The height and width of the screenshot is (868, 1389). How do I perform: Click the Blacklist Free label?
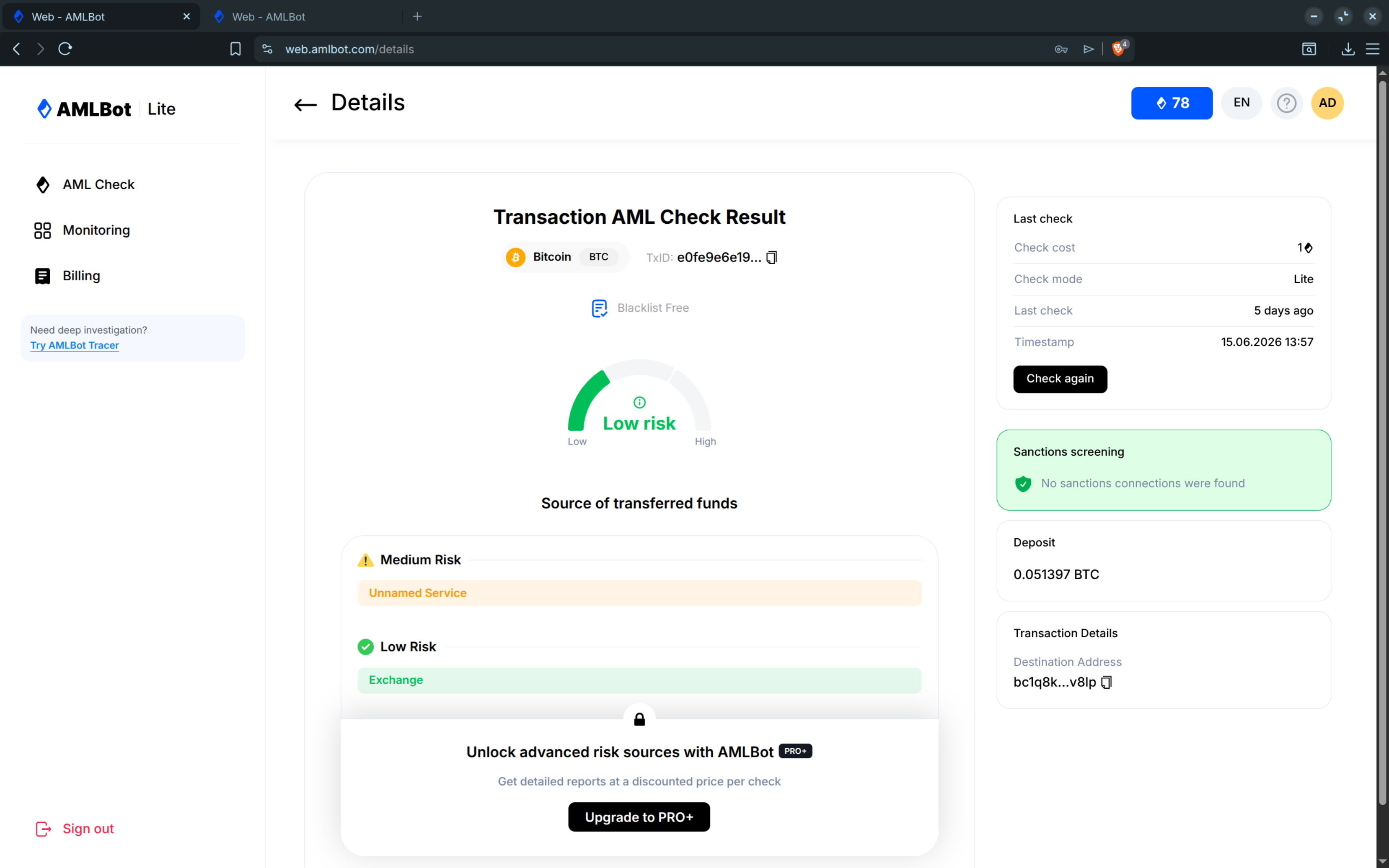click(x=653, y=308)
